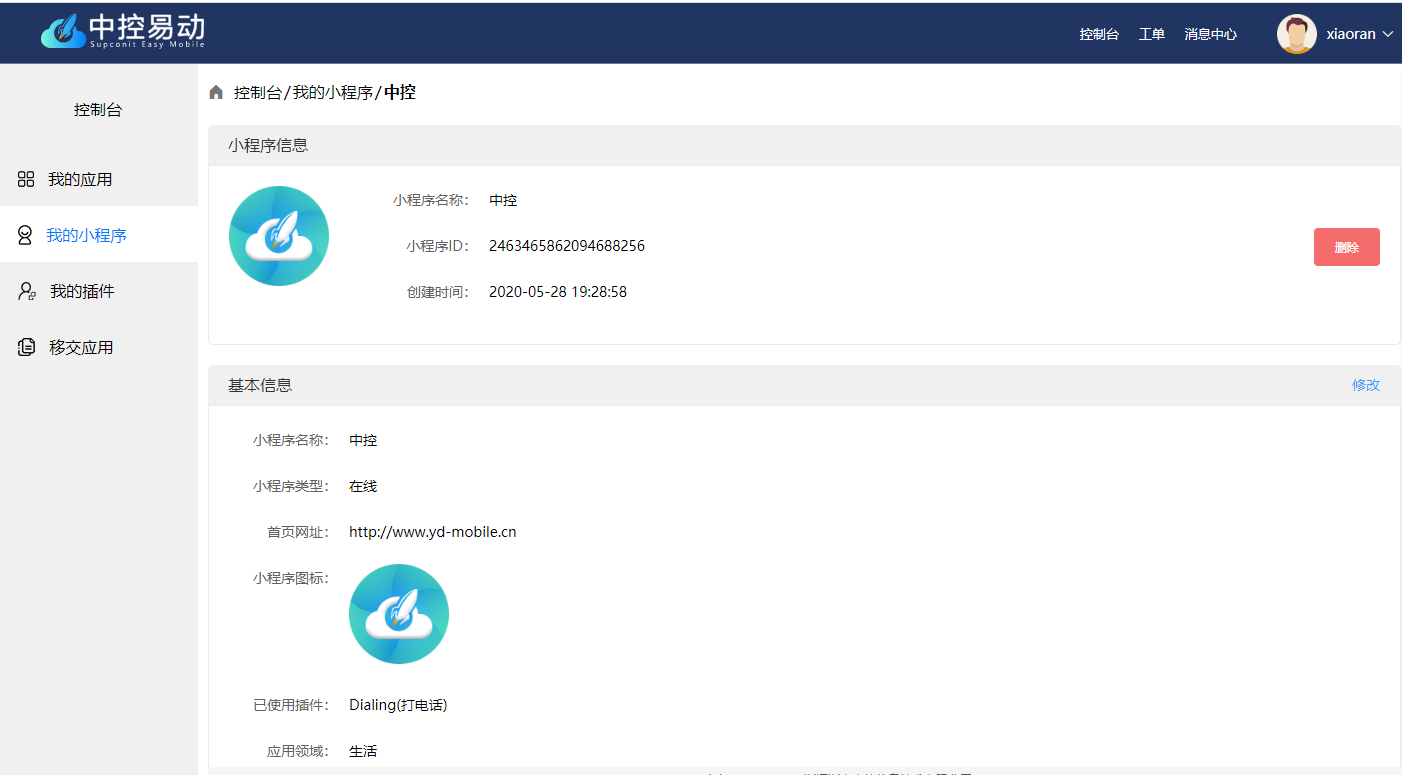
Task: Select 我的插件 in the sidebar
Action: click(99, 291)
